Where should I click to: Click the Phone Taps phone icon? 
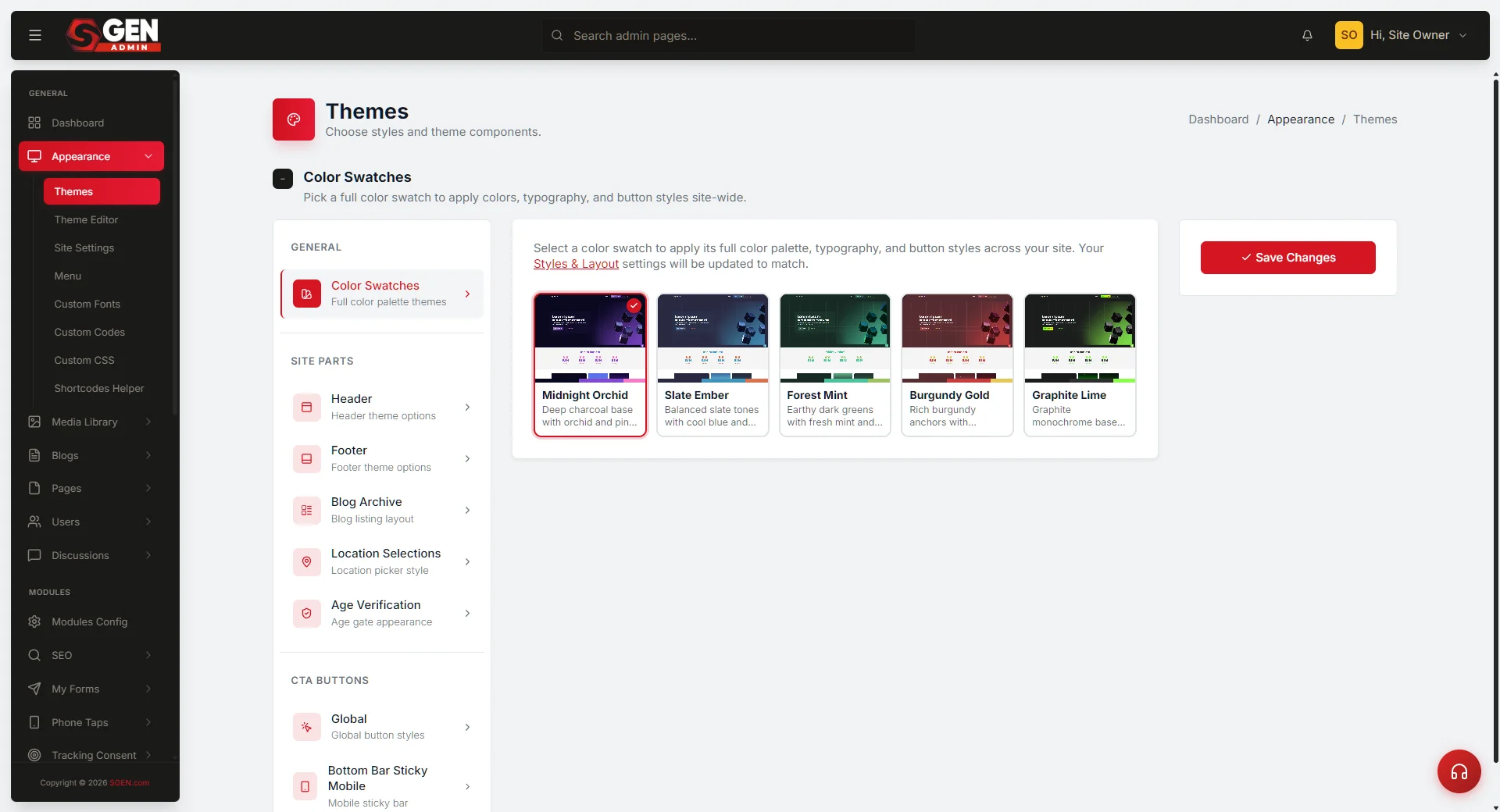pos(34,722)
